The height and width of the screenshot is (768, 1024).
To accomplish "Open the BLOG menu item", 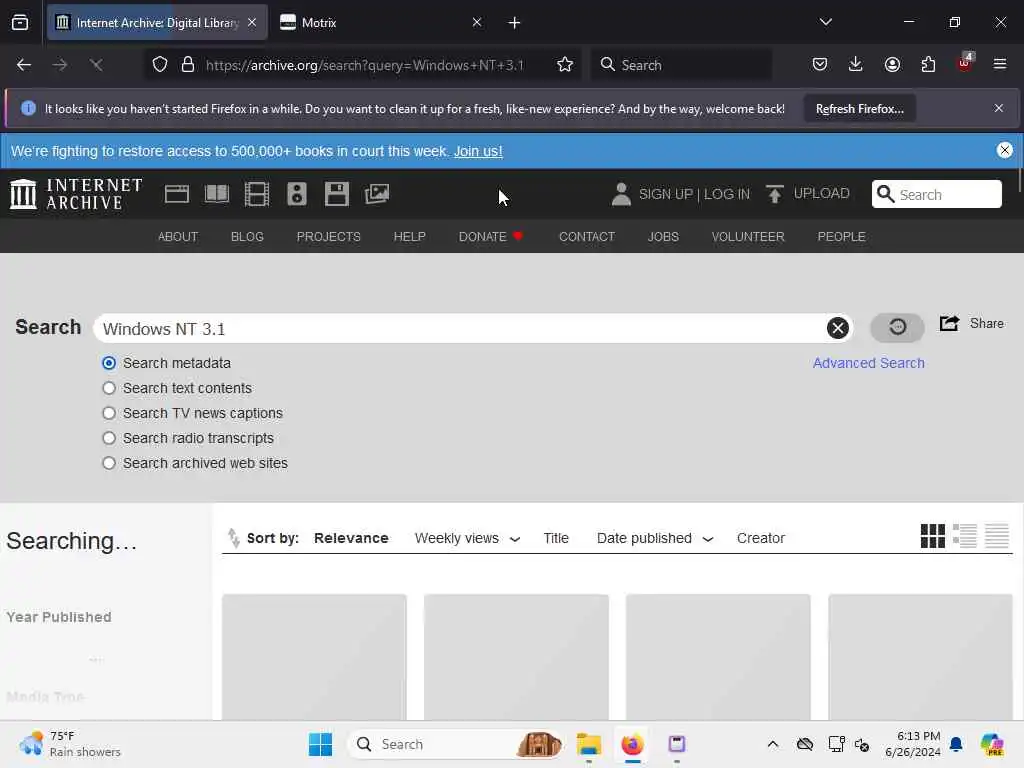I will tap(247, 236).
